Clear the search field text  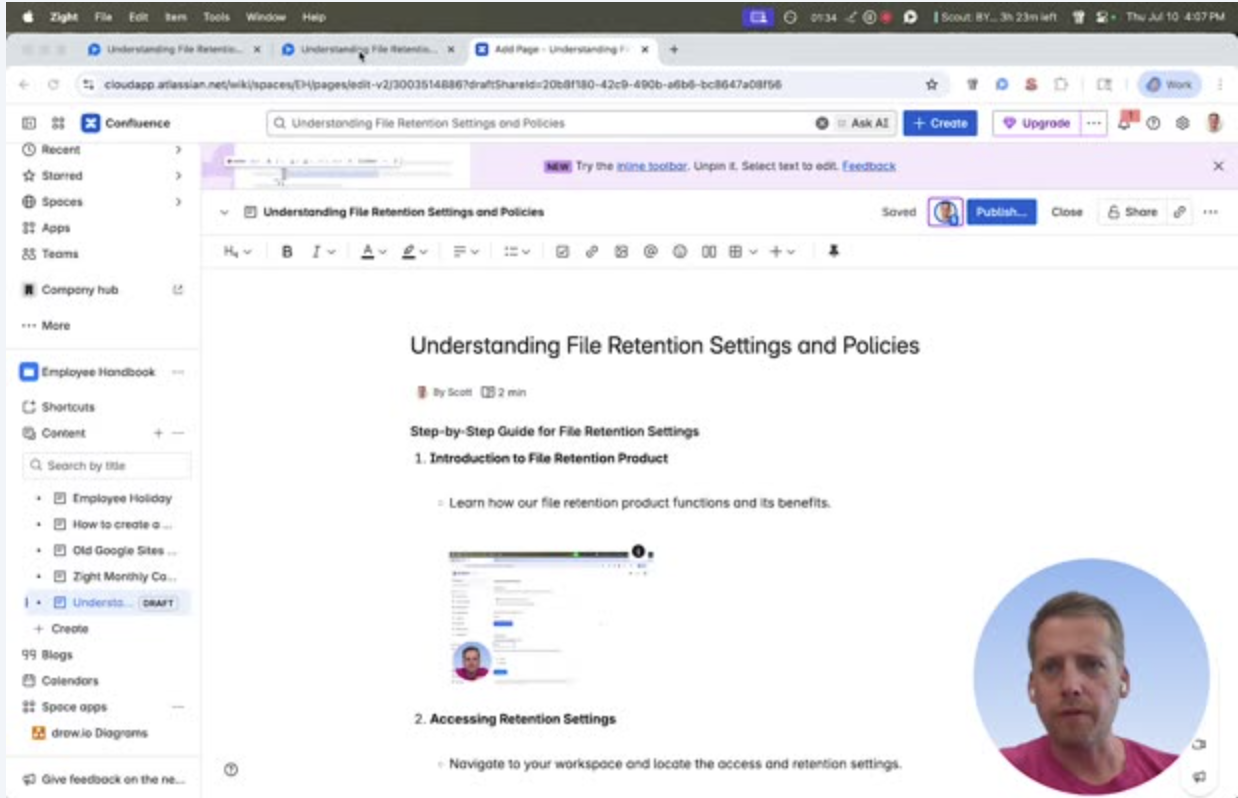[822, 123]
